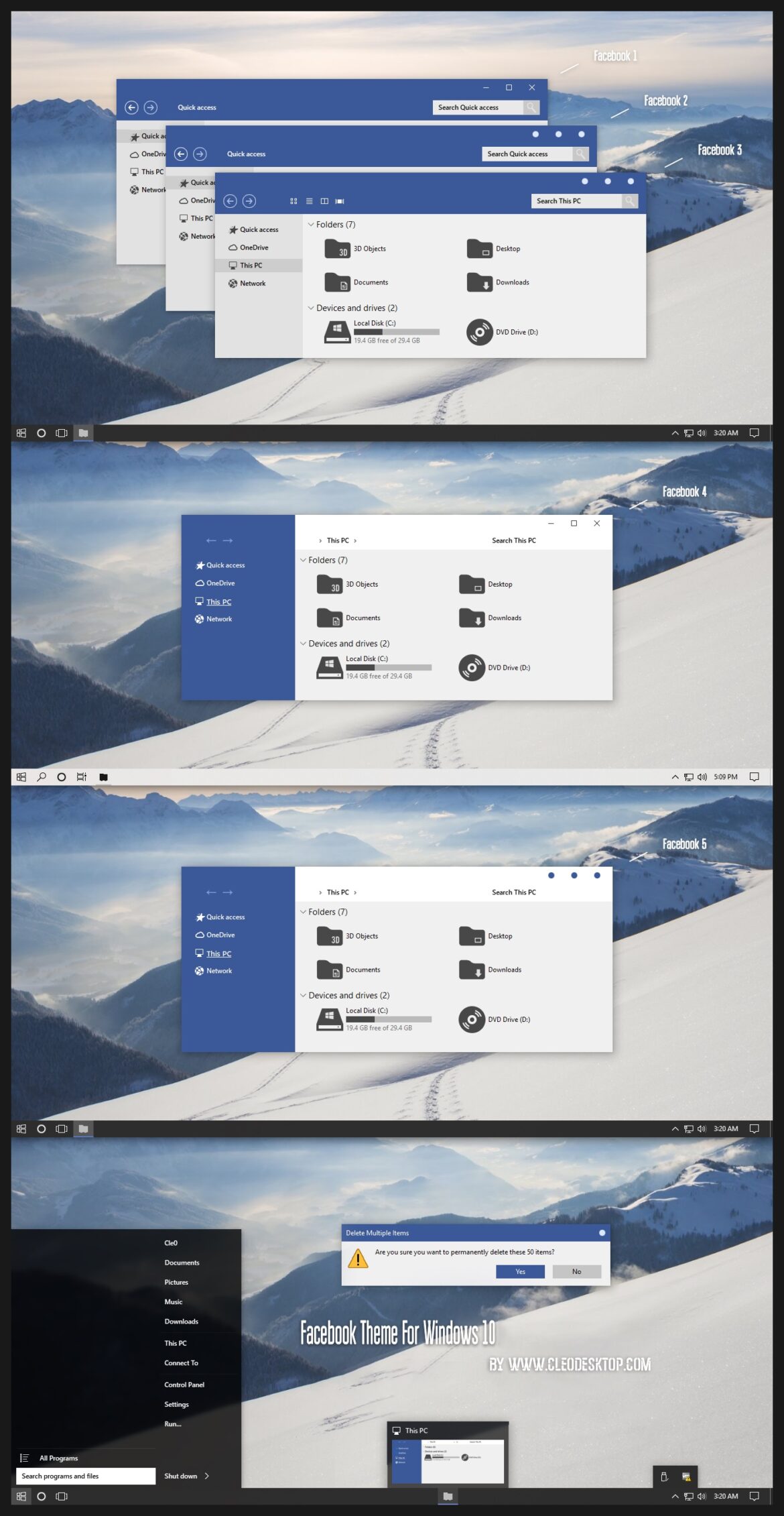Screen dimensions: 784x1516
Task: Open Settings from the Start menu
Action: (x=176, y=1404)
